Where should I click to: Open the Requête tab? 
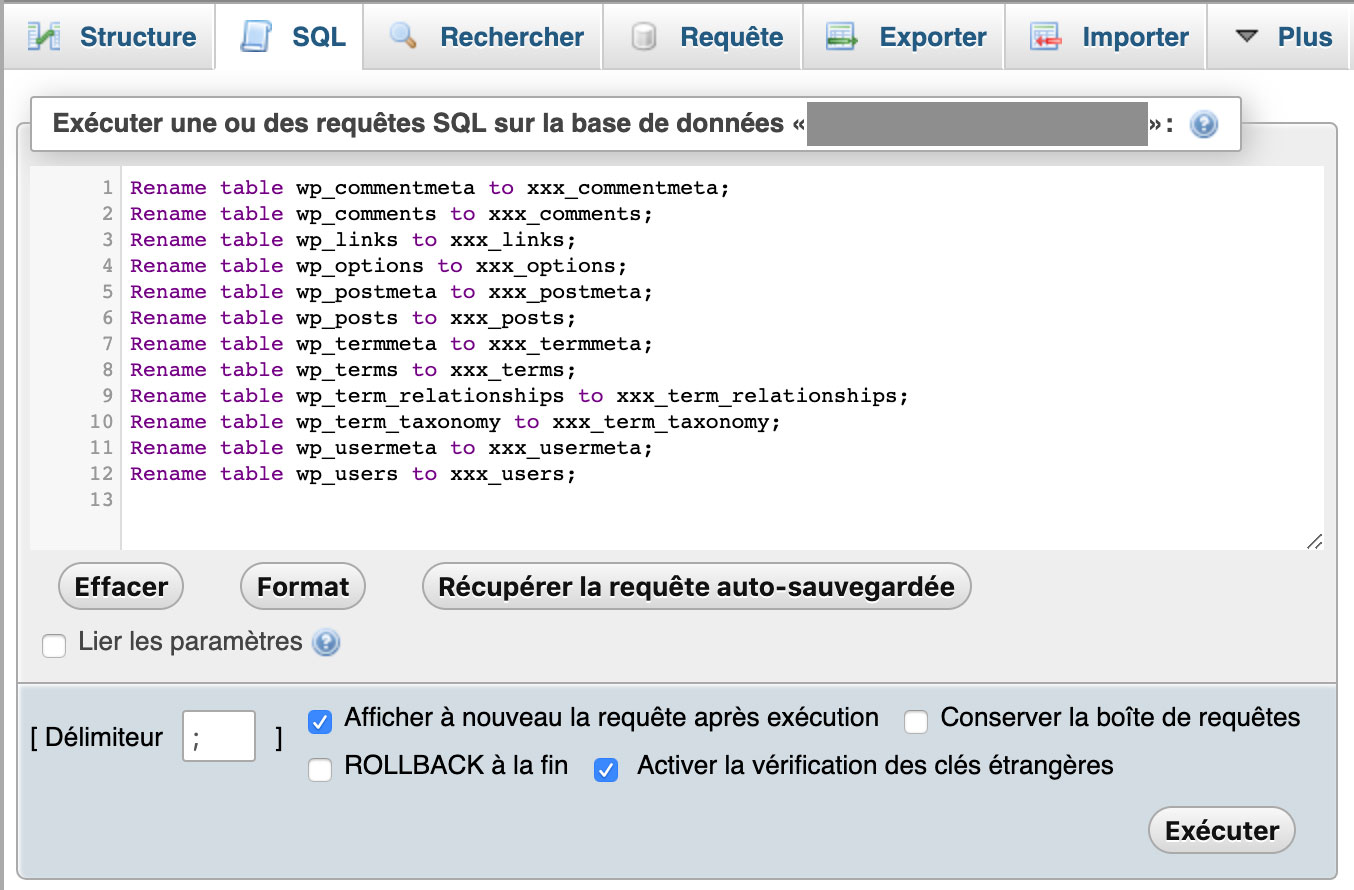point(703,37)
